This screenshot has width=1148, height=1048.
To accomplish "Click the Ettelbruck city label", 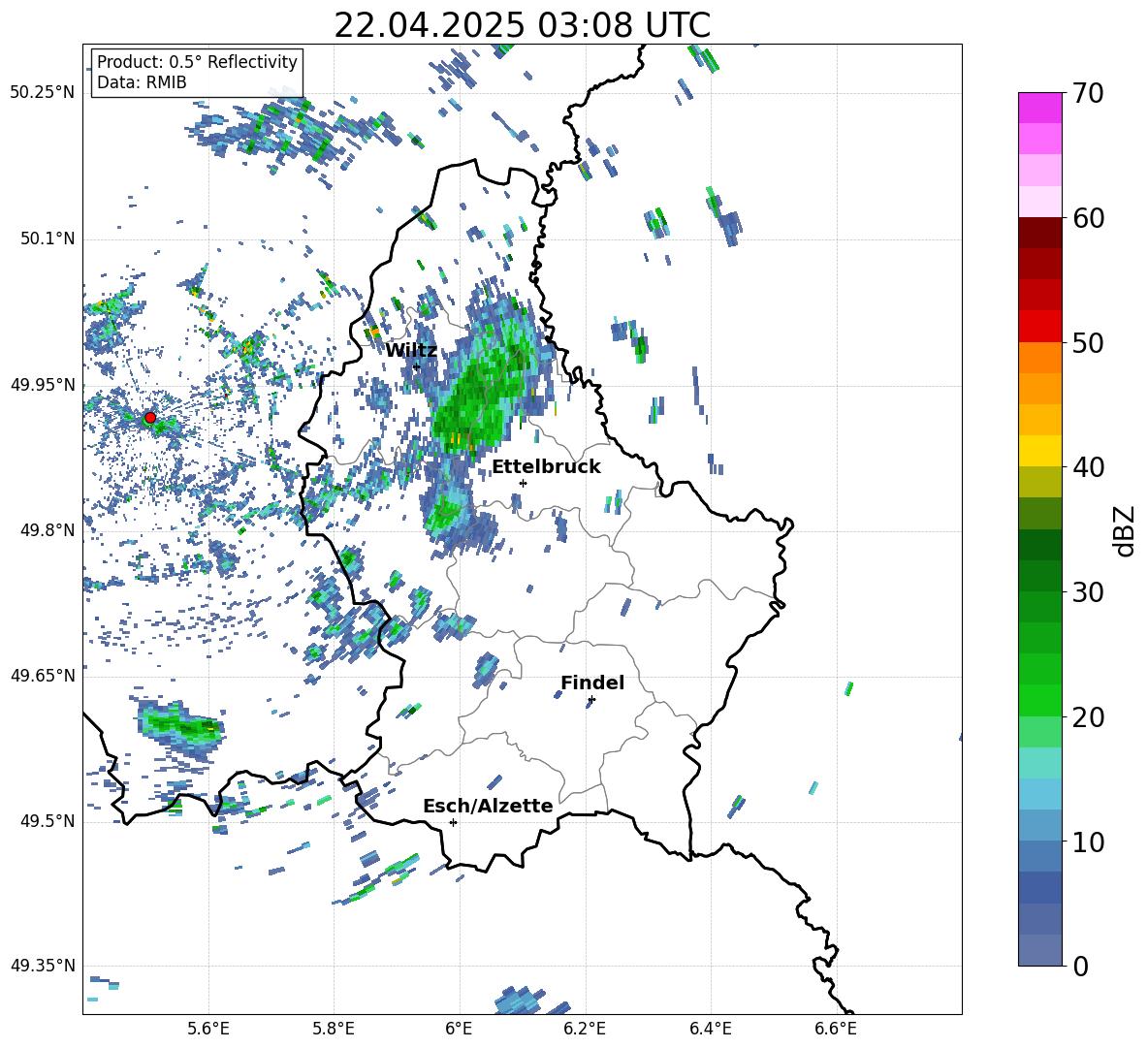I will tap(546, 467).
